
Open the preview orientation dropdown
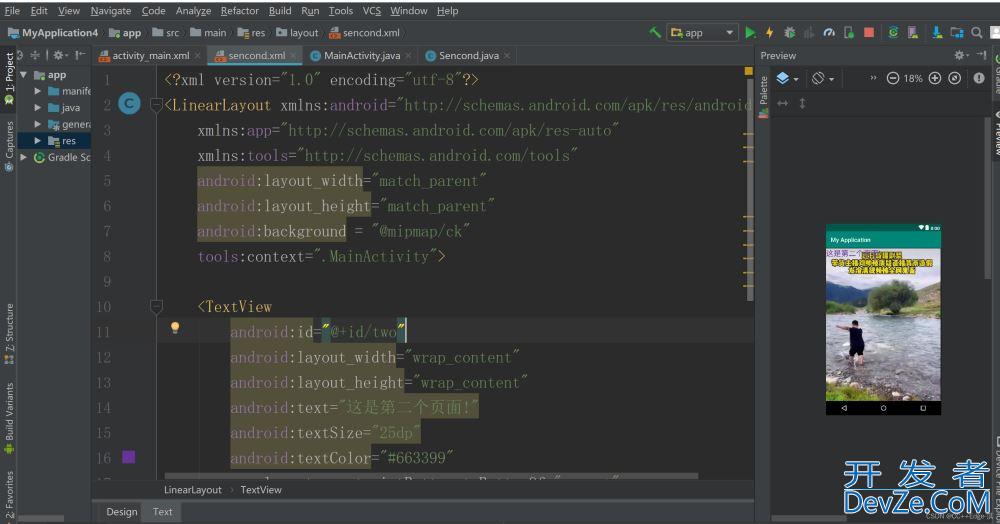(x=823, y=78)
